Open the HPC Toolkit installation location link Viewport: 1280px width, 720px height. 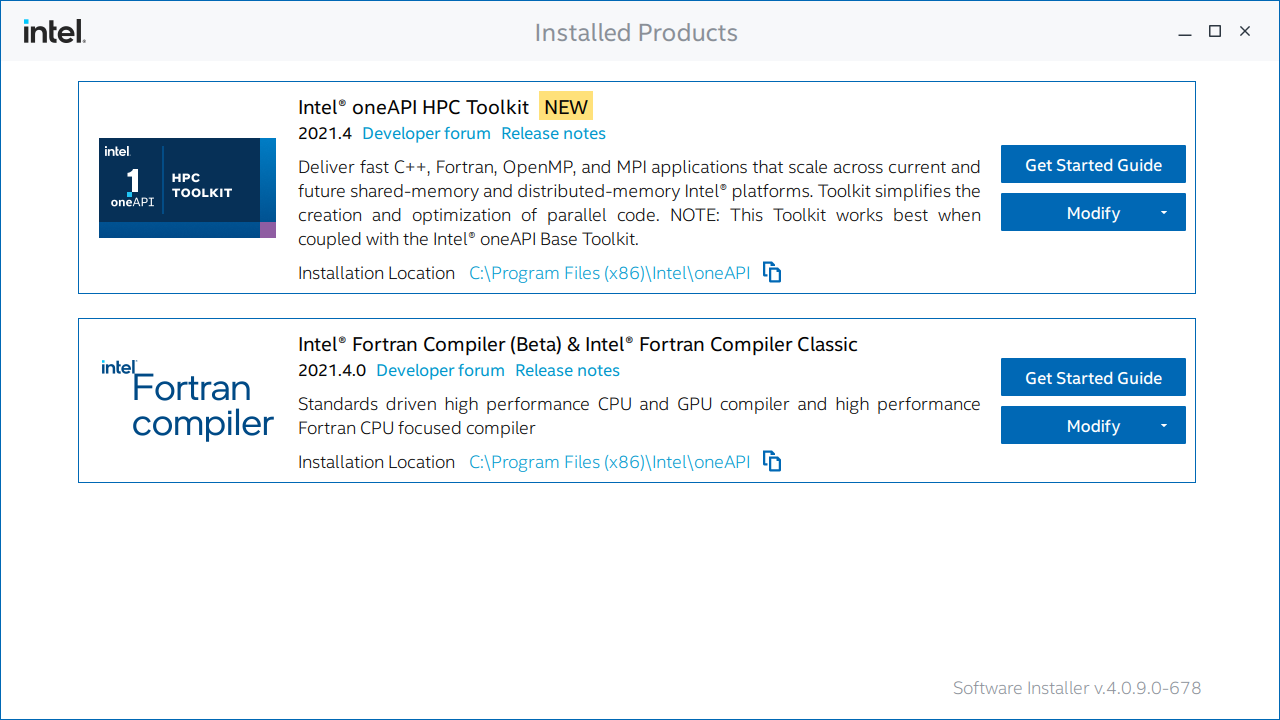609,272
